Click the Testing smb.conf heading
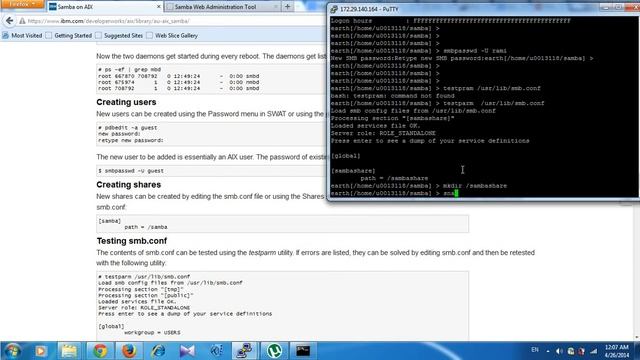Viewport: 640px width, 360px height. click(131, 241)
